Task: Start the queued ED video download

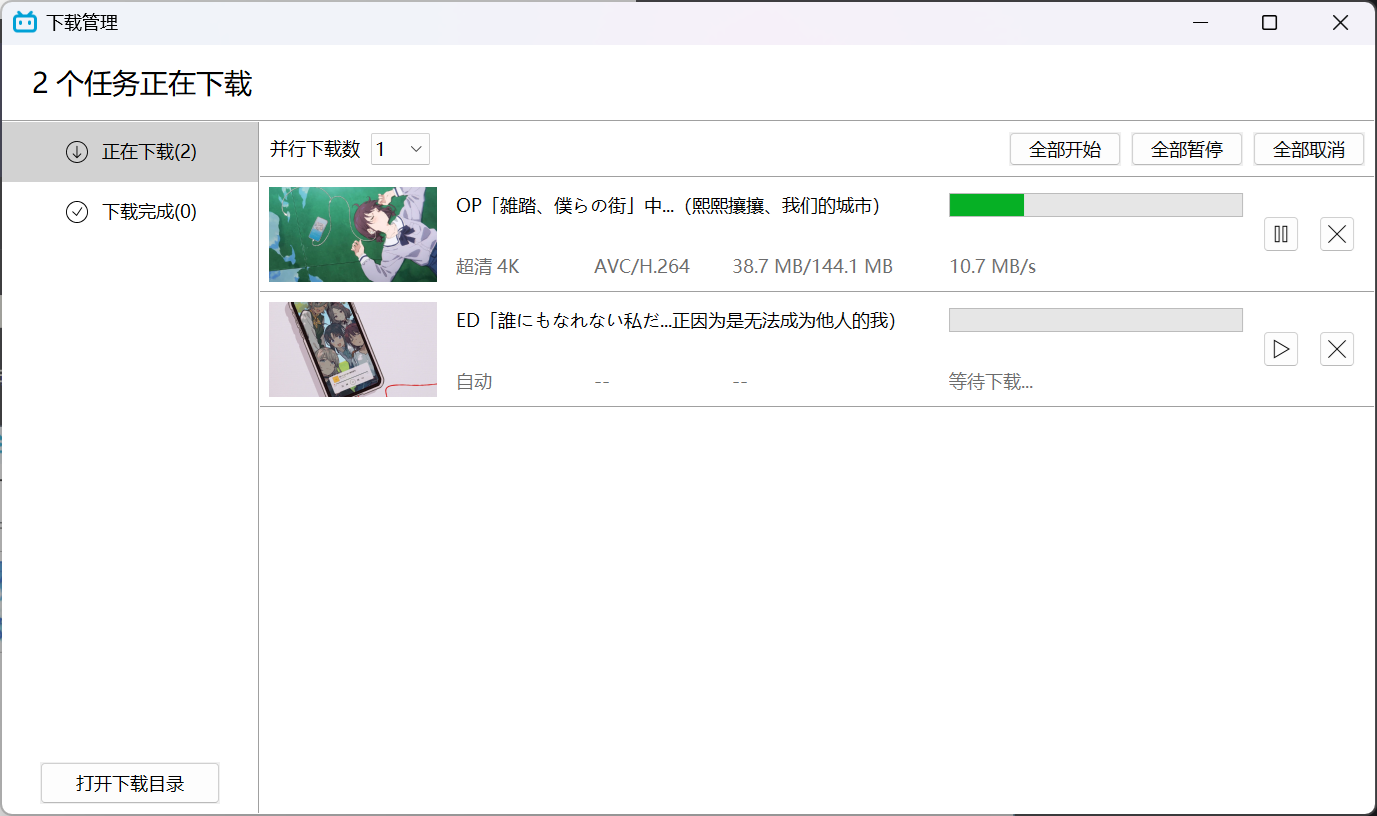Action: click(x=1280, y=348)
